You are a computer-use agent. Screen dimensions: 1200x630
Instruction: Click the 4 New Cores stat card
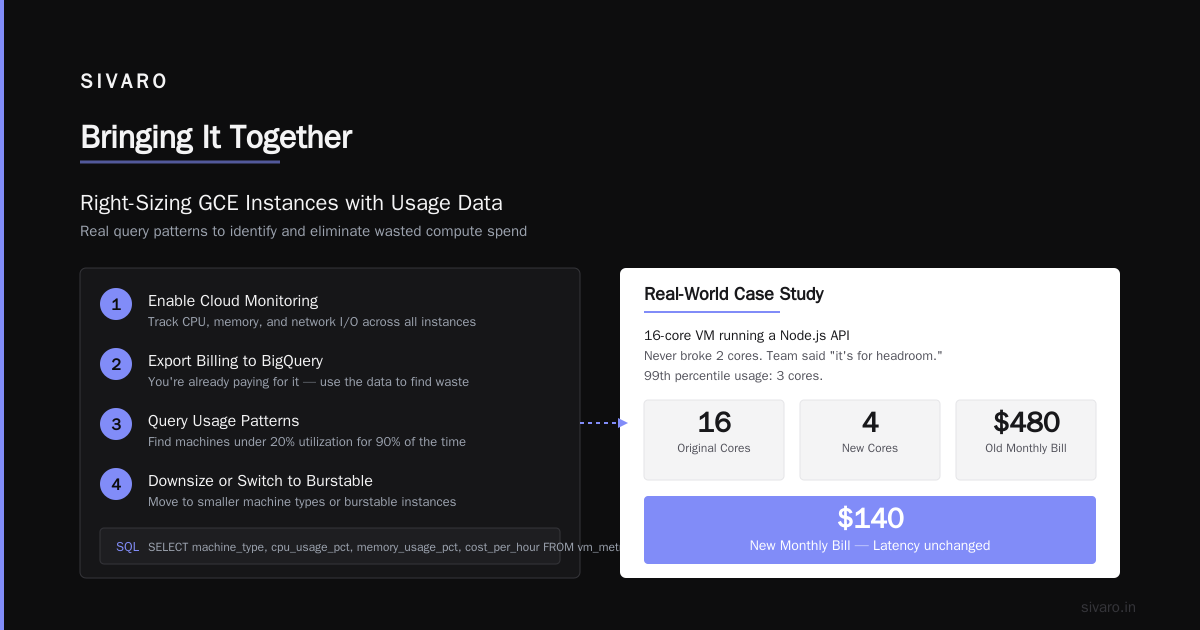click(870, 440)
